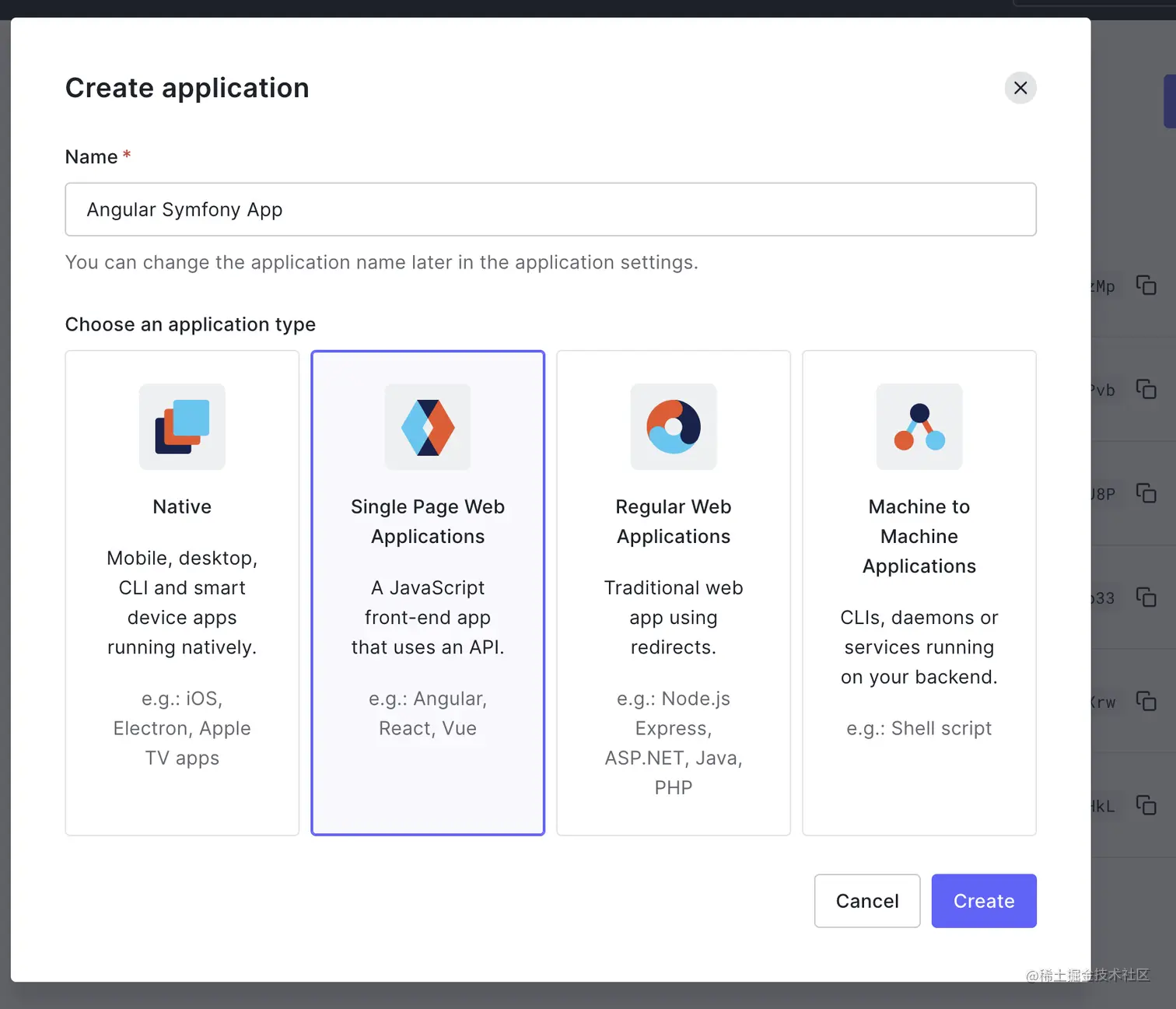Copy the client ID ending in "zMp"
The height and width of the screenshot is (1009, 1176).
tap(1146, 286)
